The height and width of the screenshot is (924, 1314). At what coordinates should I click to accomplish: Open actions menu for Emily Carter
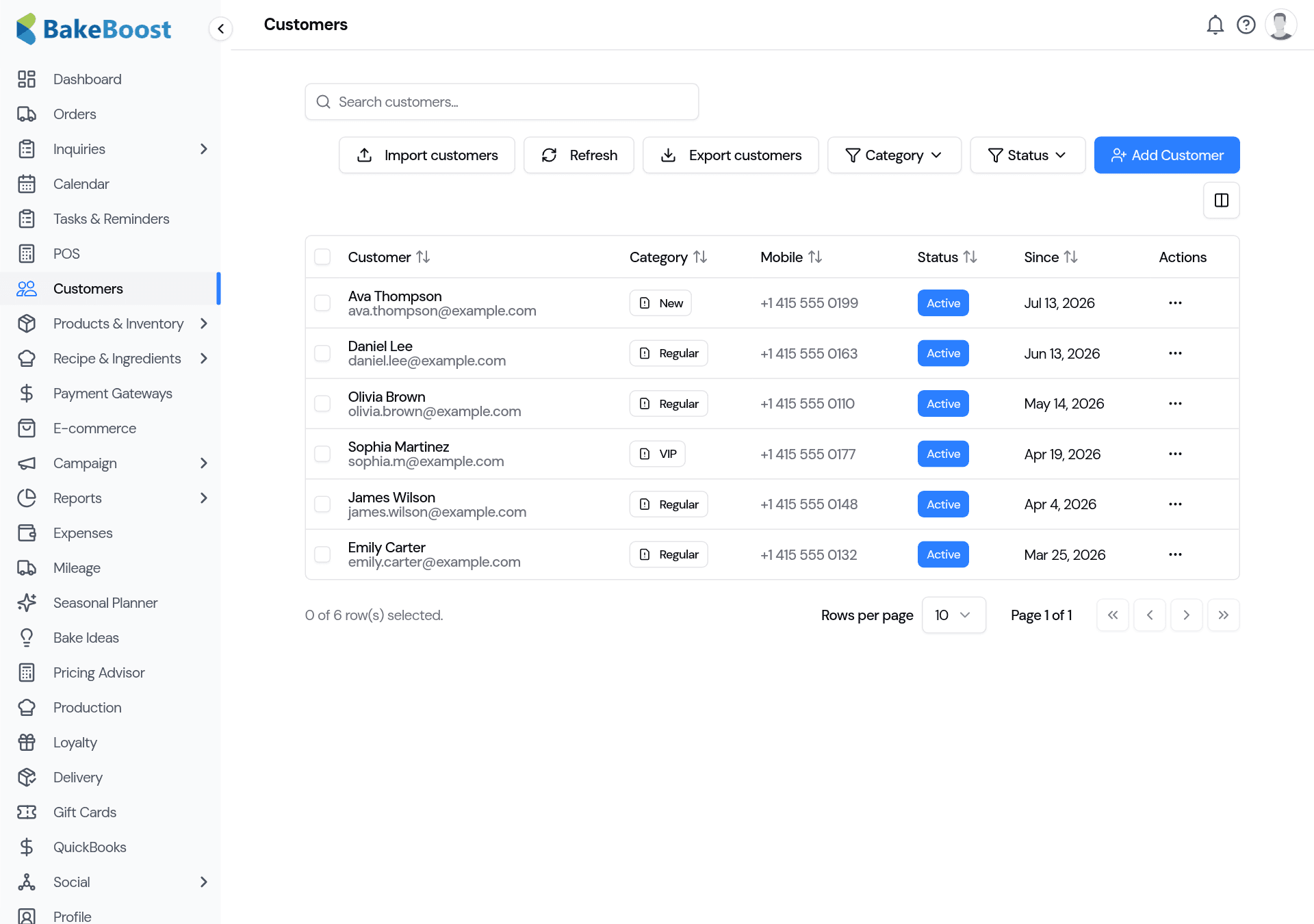click(x=1175, y=554)
